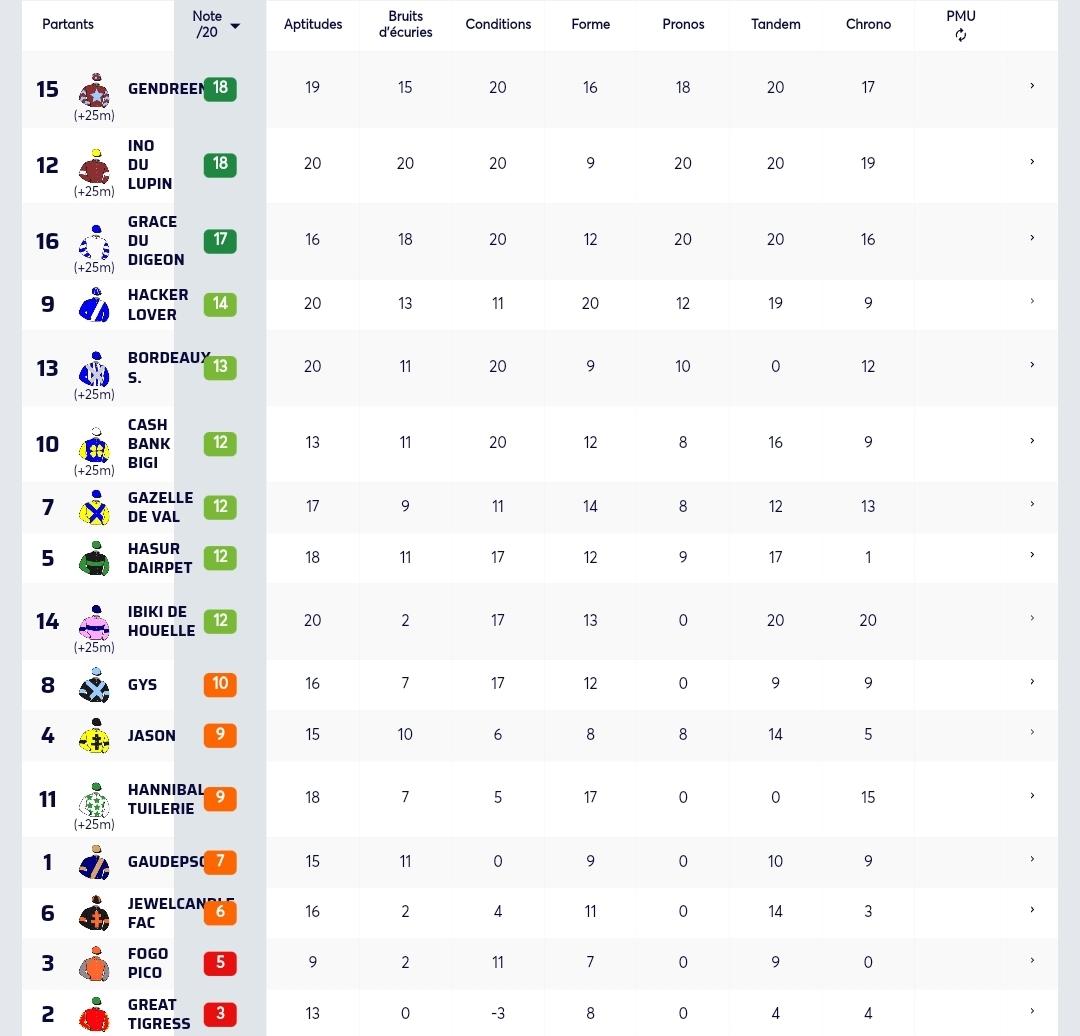Click the PMU refresh icon
Viewport: 1080px width, 1036px height.
click(960, 35)
